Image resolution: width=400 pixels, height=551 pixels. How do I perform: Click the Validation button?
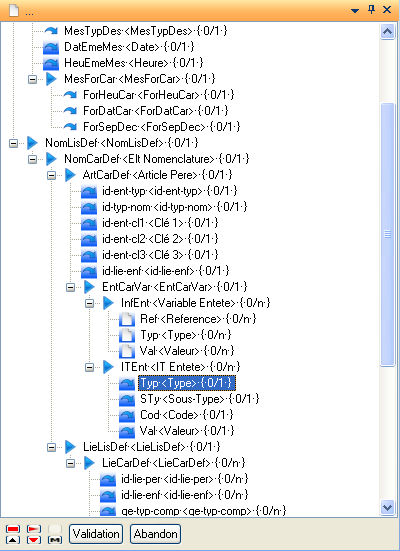point(96,534)
